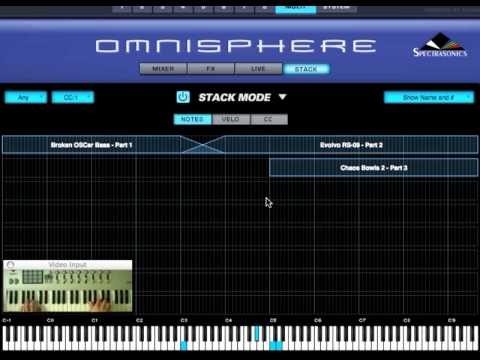Select the CC stack view button
This screenshot has width=480, height=360.
point(269,119)
